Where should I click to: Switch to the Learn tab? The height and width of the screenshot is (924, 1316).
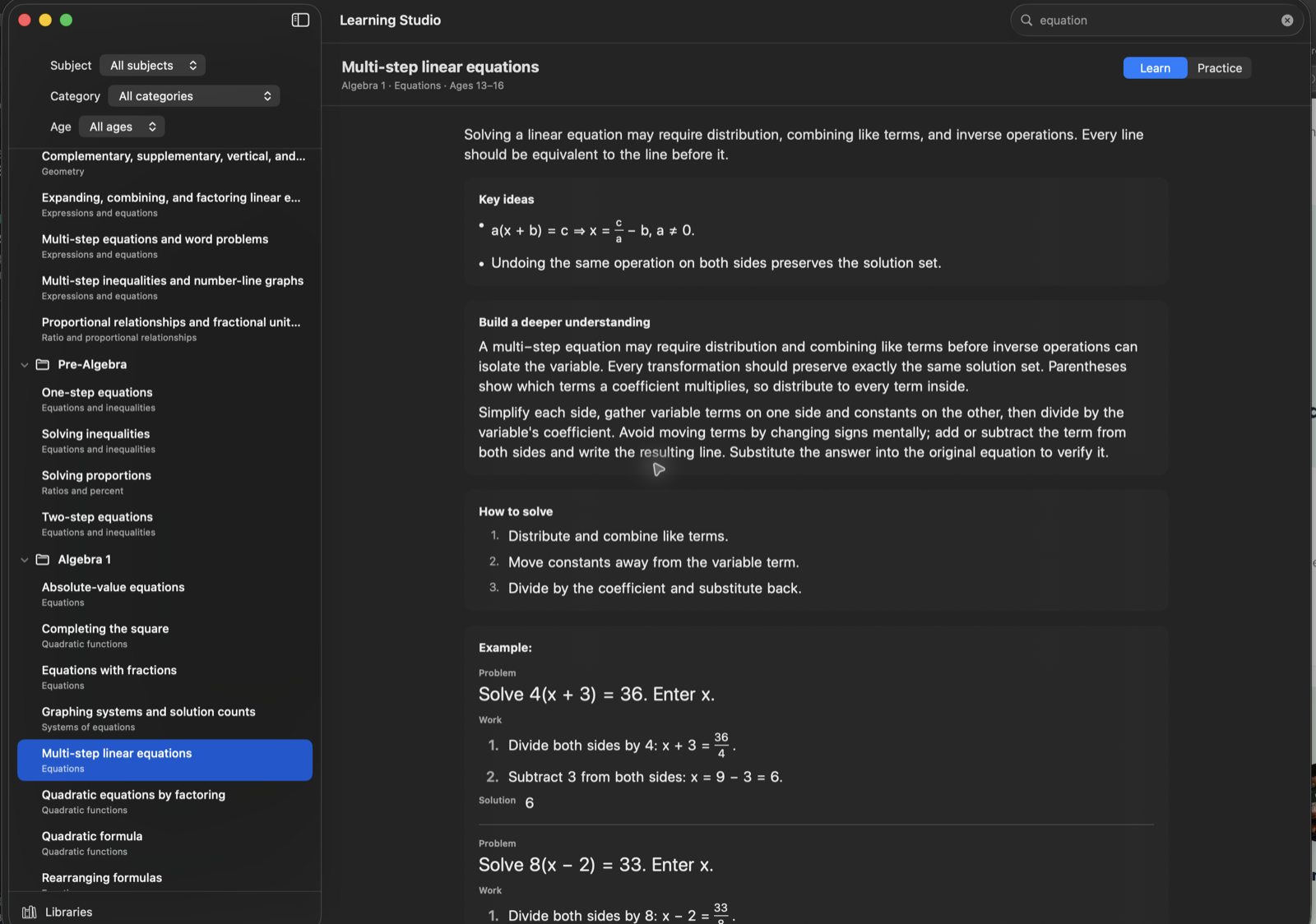coord(1155,68)
